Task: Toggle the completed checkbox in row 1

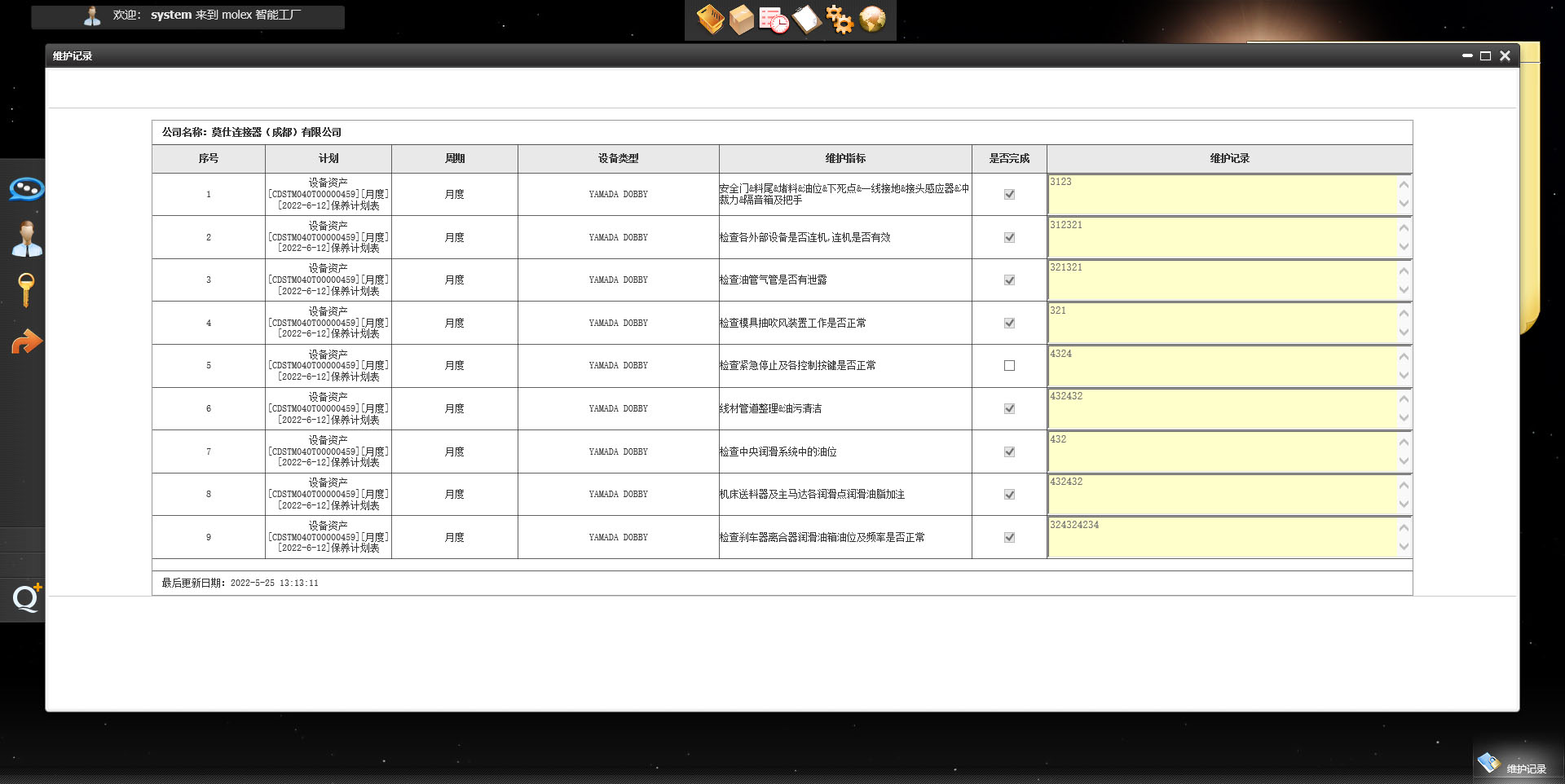Action: coord(1009,195)
